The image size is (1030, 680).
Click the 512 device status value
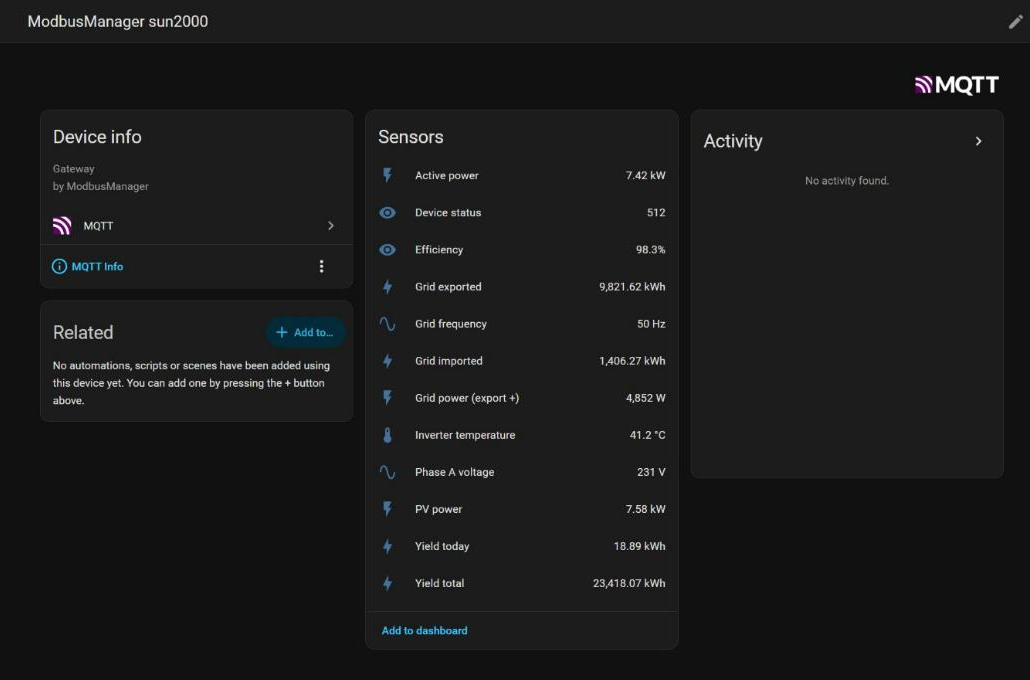(656, 213)
